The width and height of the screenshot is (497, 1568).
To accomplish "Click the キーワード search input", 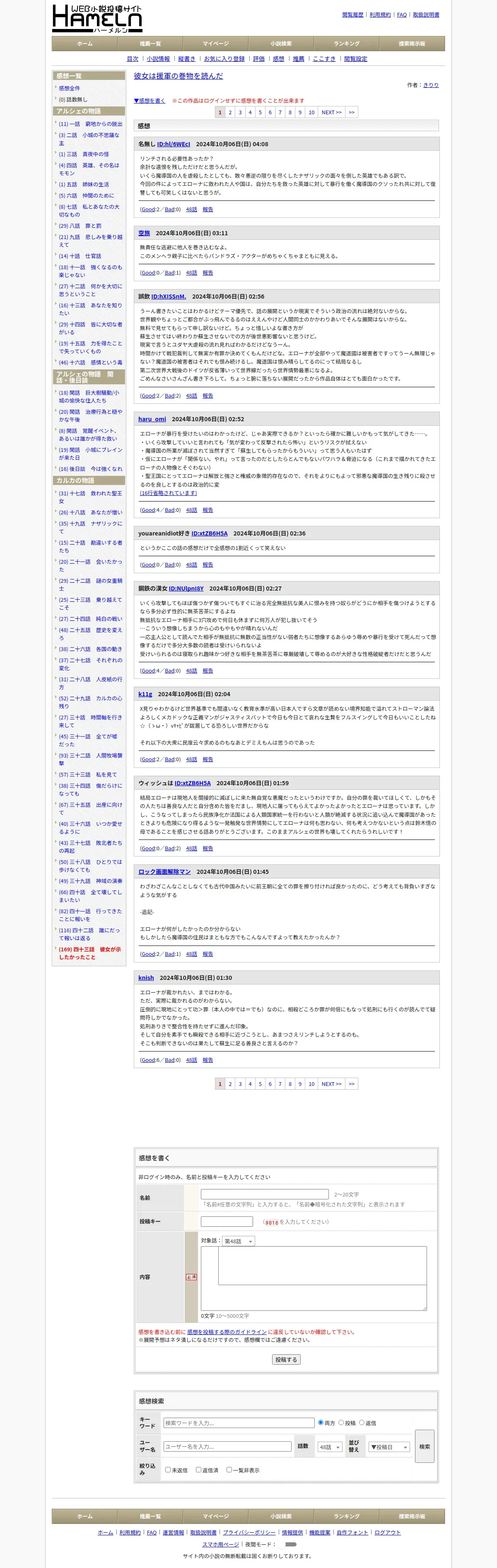I will click(239, 1423).
